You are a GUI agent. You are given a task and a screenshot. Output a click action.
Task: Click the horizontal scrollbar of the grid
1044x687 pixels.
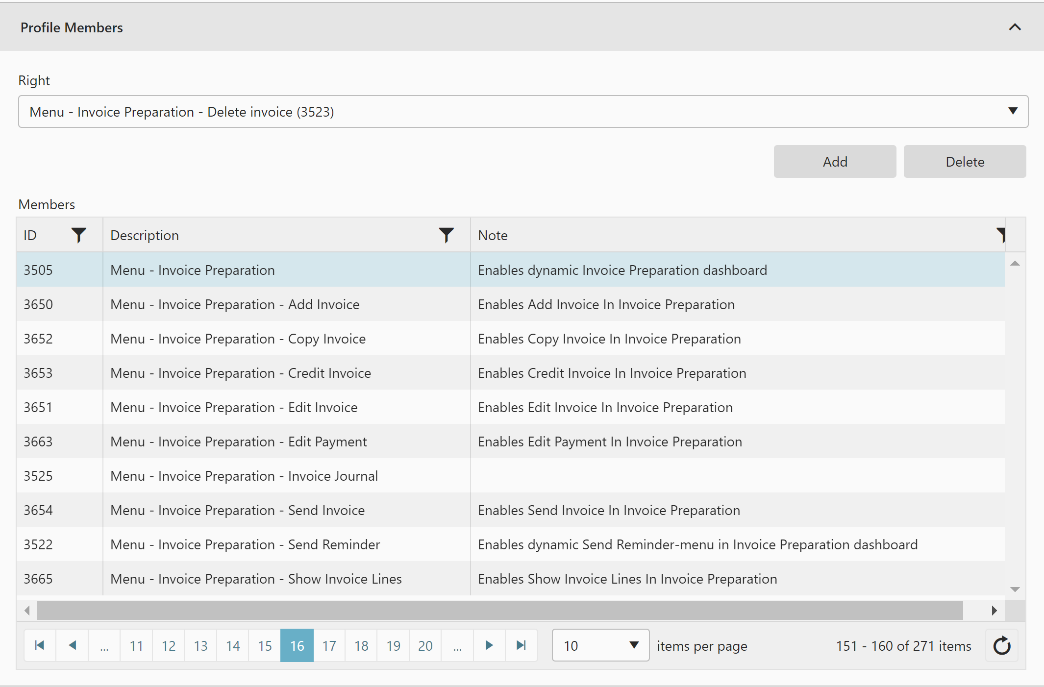pos(500,610)
